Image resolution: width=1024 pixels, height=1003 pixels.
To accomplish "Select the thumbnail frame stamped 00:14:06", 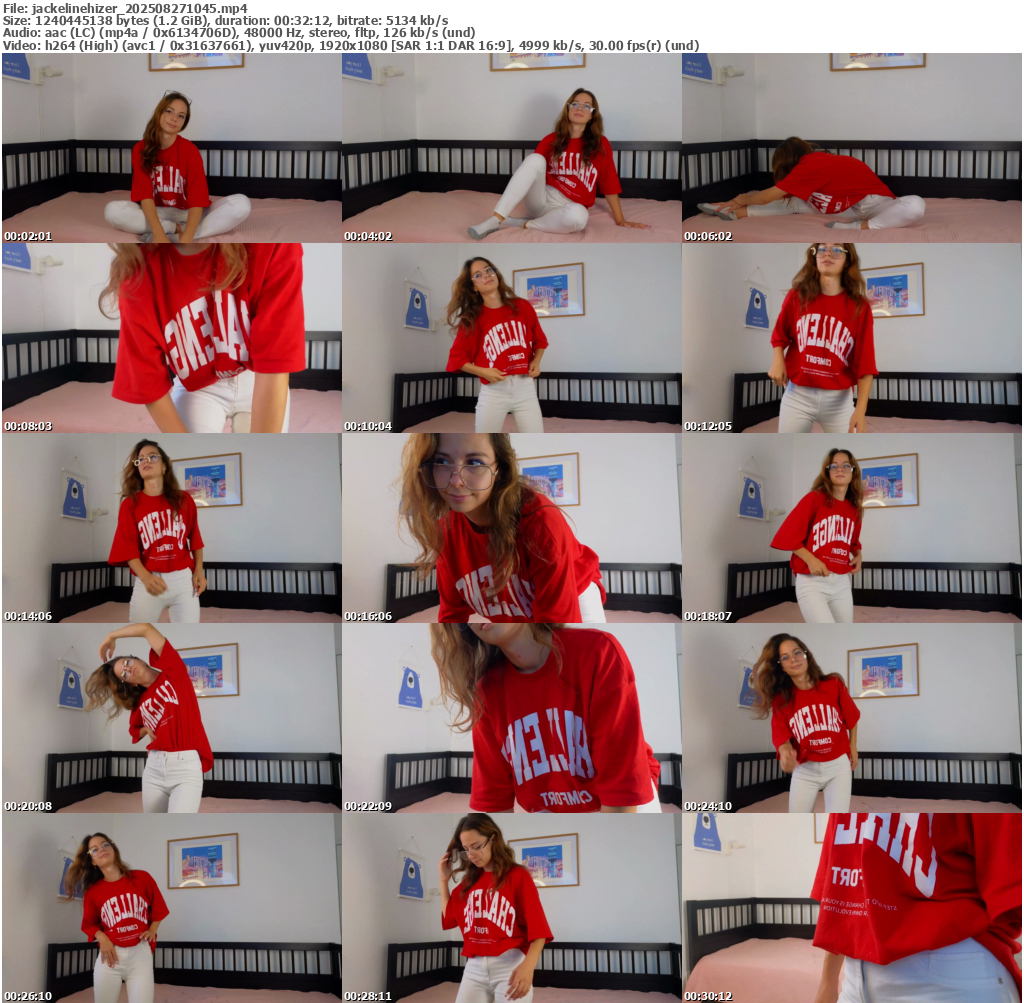I will pos(172,528).
